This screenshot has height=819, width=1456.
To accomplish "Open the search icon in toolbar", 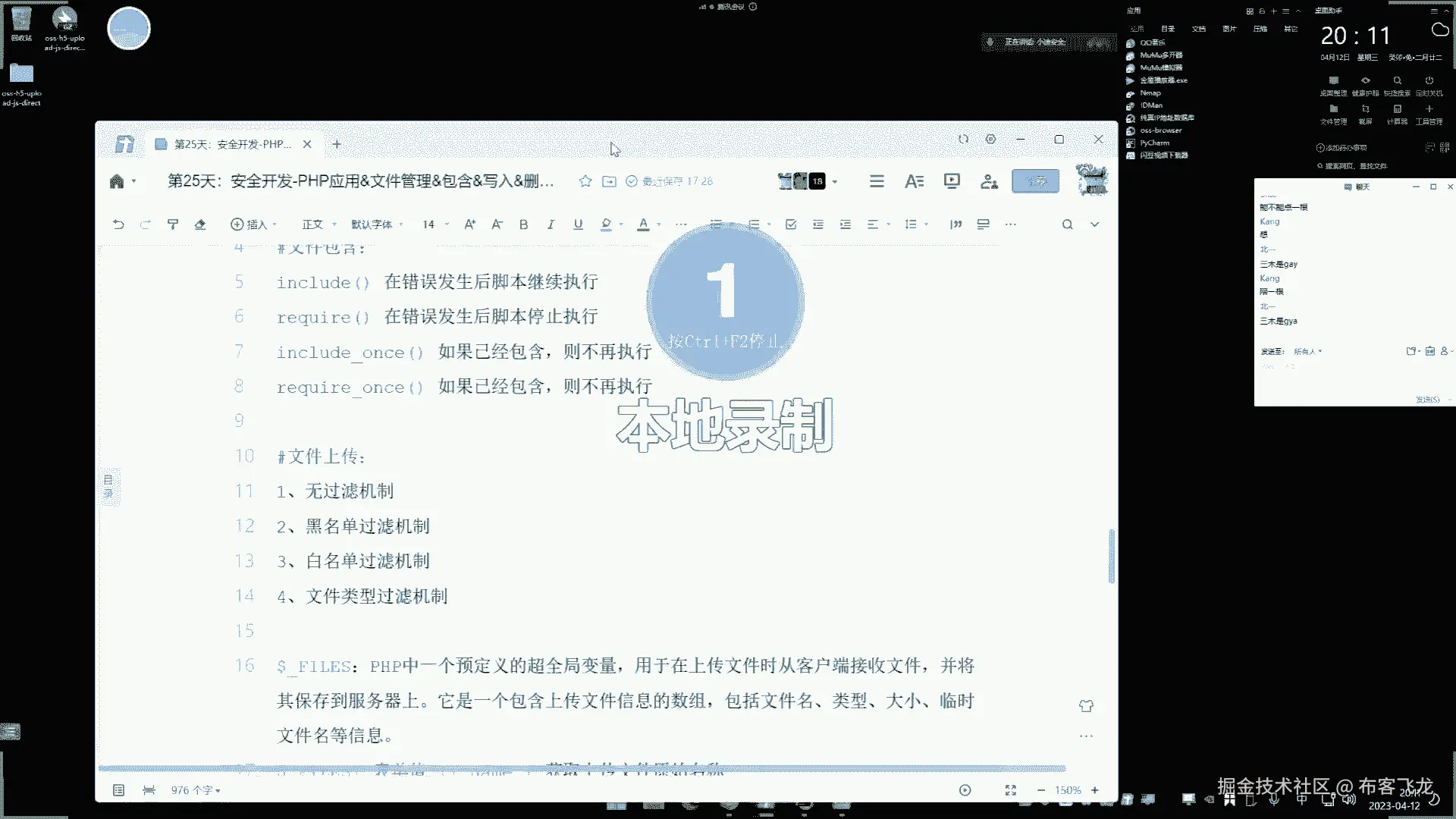I will click(1067, 224).
